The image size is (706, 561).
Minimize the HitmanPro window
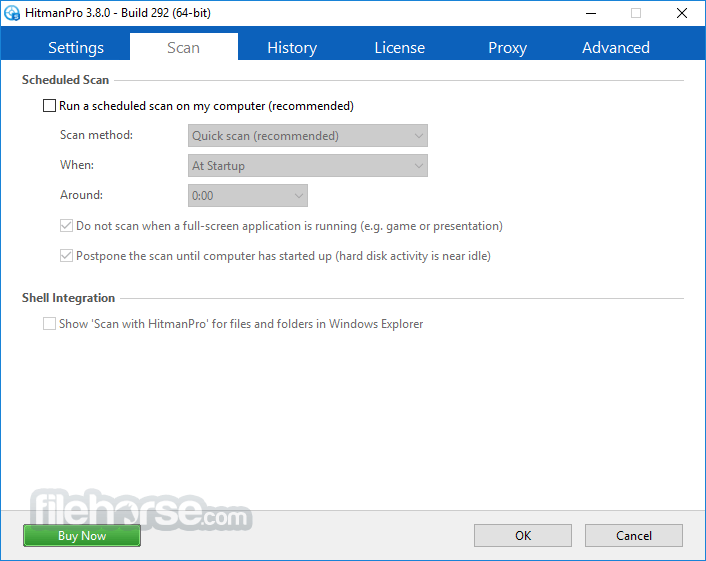pos(591,13)
